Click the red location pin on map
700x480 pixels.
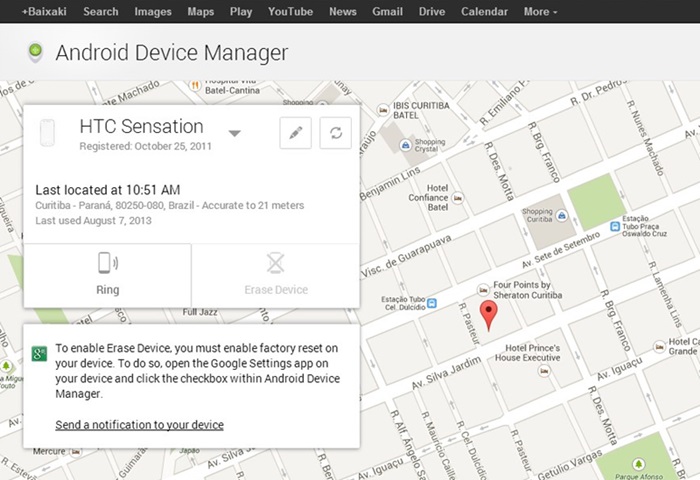489,315
